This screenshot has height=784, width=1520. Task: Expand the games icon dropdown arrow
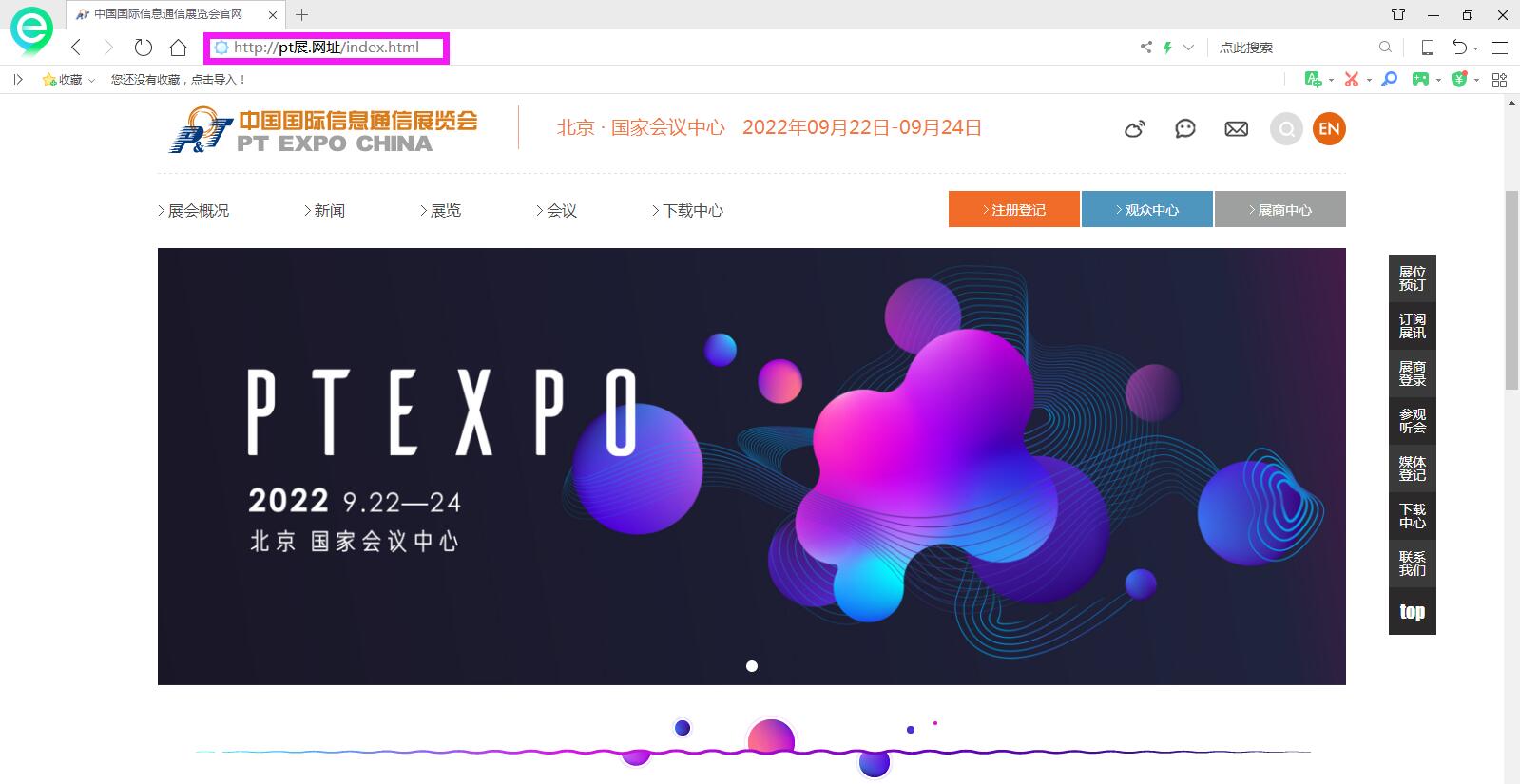click(x=1438, y=81)
